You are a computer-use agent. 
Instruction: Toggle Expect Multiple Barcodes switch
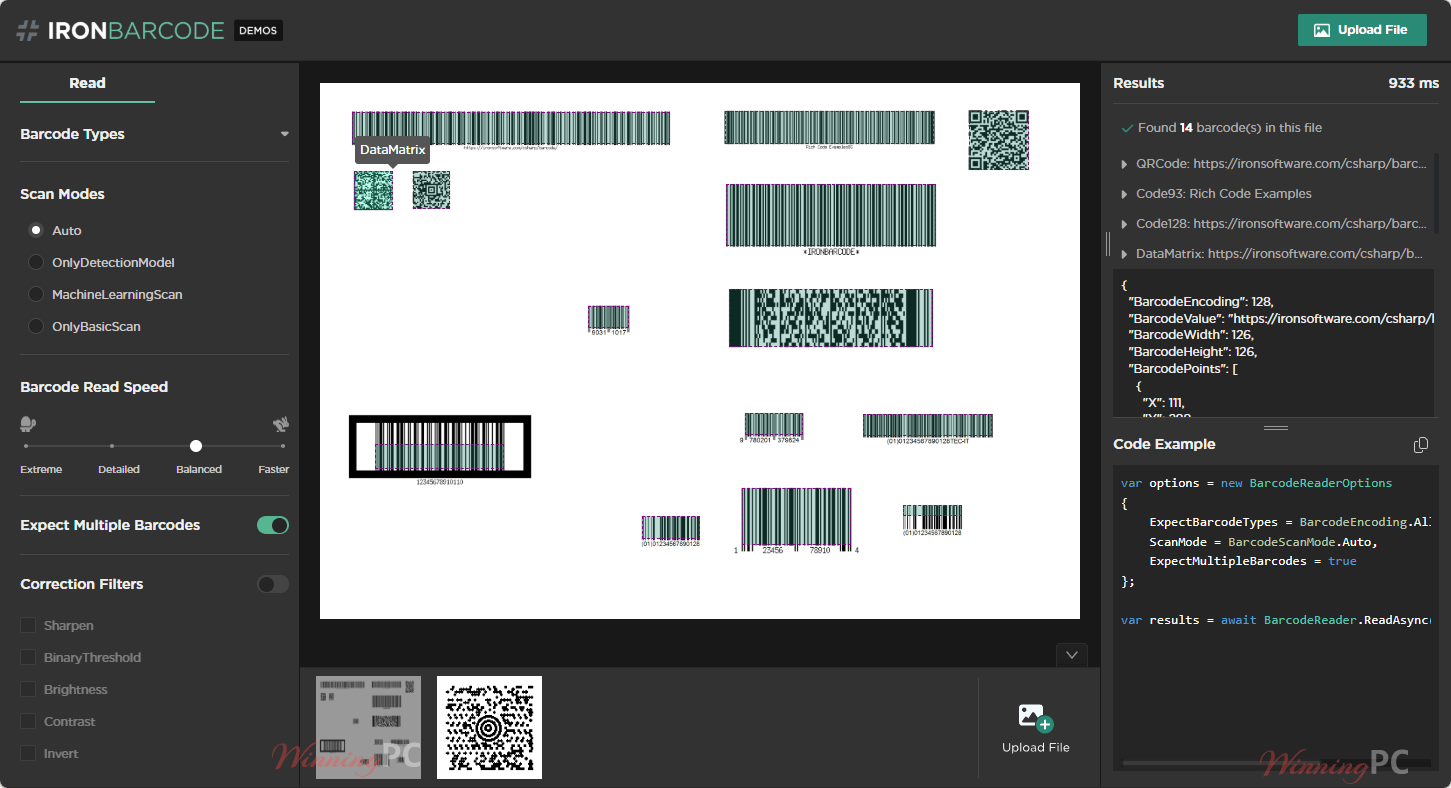(273, 525)
